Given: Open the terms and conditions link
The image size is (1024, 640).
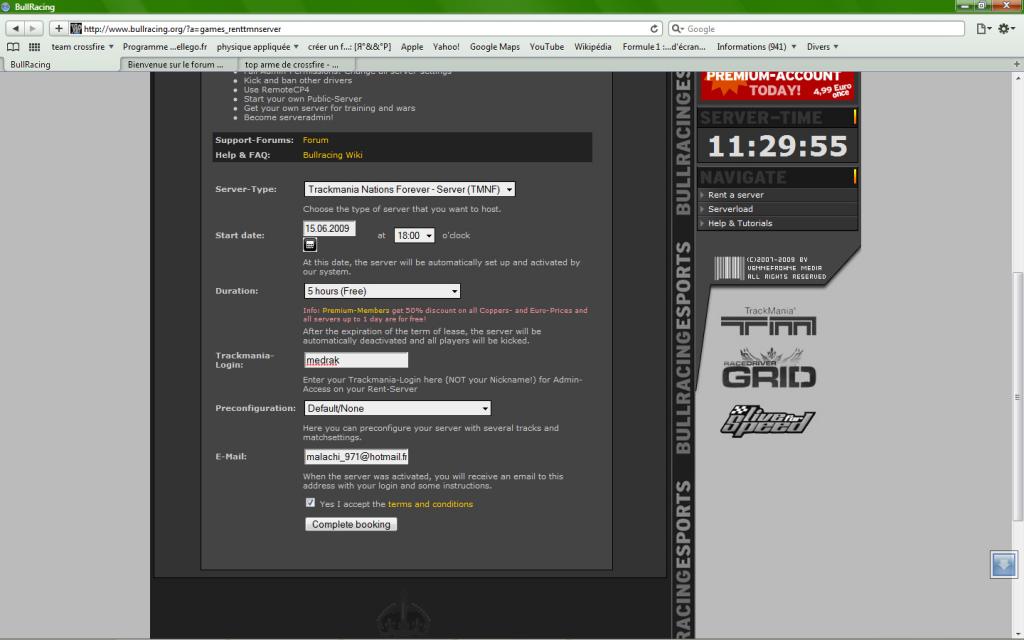Looking at the screenshot, I should pyautogui.click(x=430, y=504).
